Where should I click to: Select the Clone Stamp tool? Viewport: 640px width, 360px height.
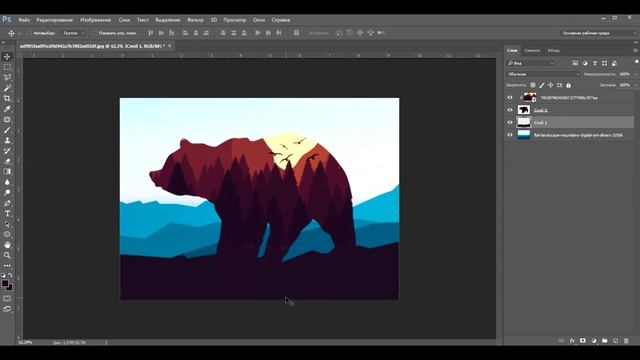[x=7, y=140]
